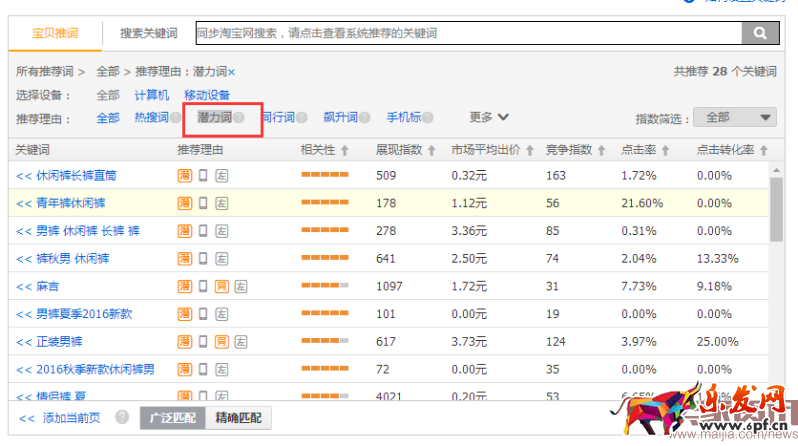Sort by 相关性 column arrow
798x446 pixels.
point(344,150)
